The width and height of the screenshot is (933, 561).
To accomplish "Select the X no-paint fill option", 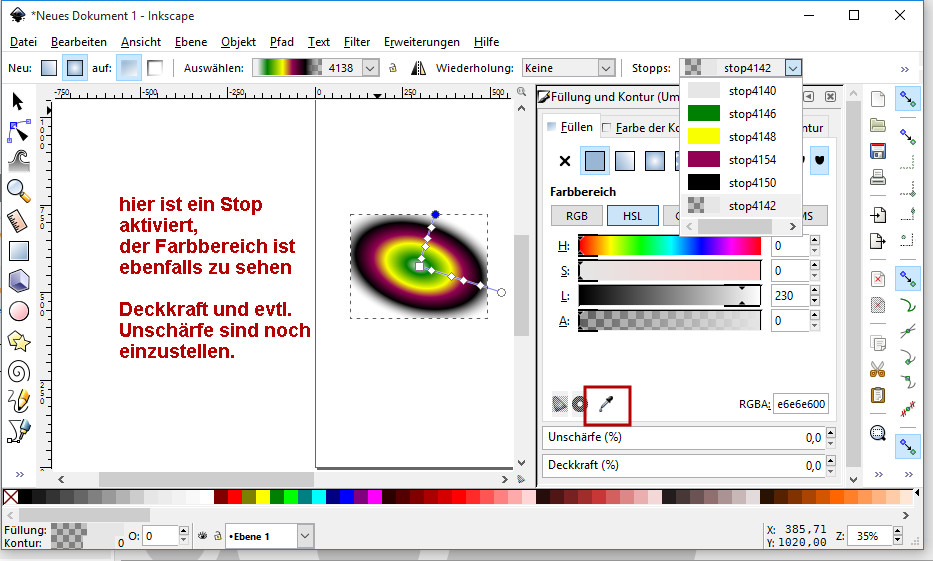I will pyautogui.click(x=564, y=161).
